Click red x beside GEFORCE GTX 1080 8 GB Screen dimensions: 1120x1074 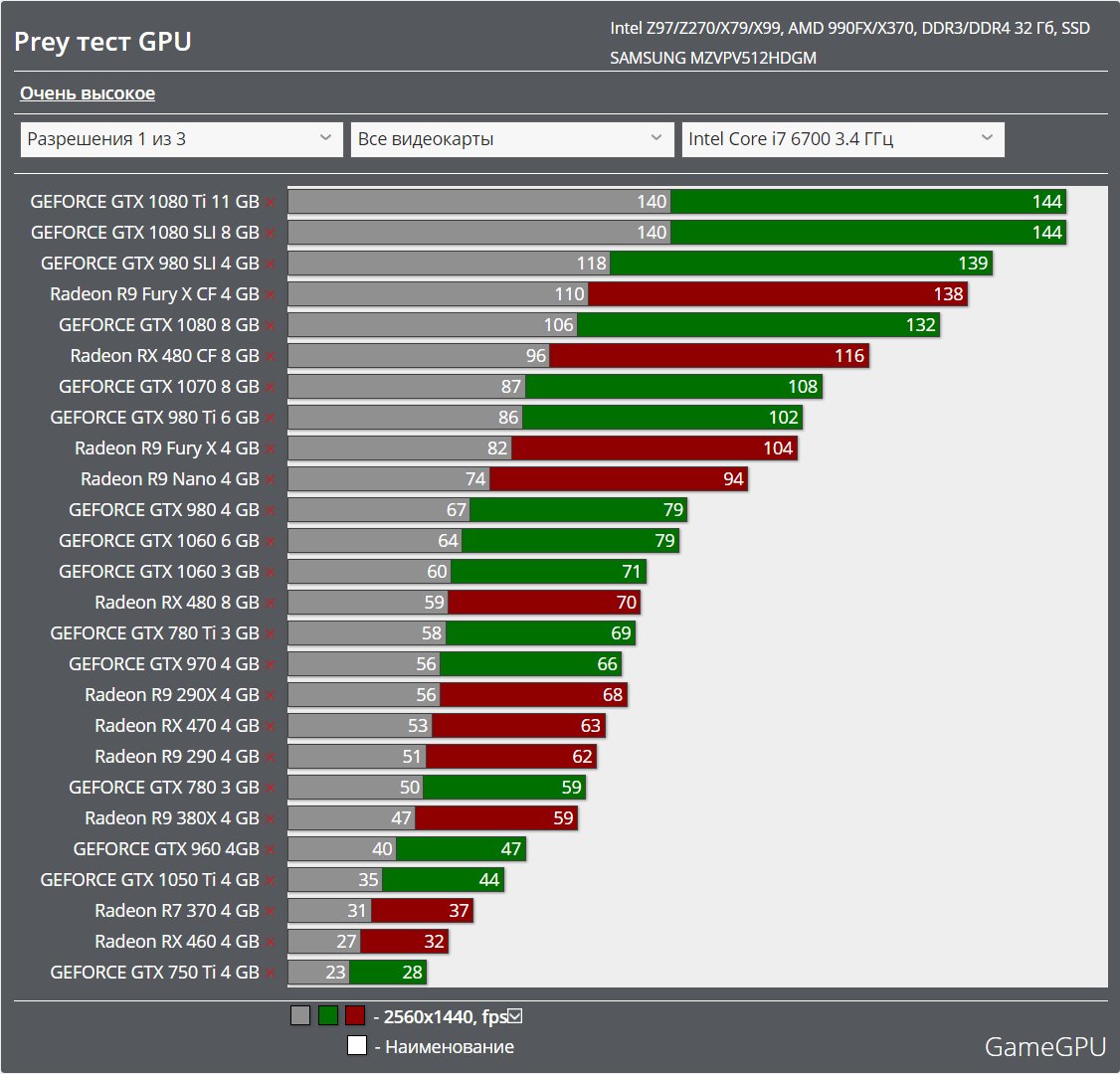(270, 325)
